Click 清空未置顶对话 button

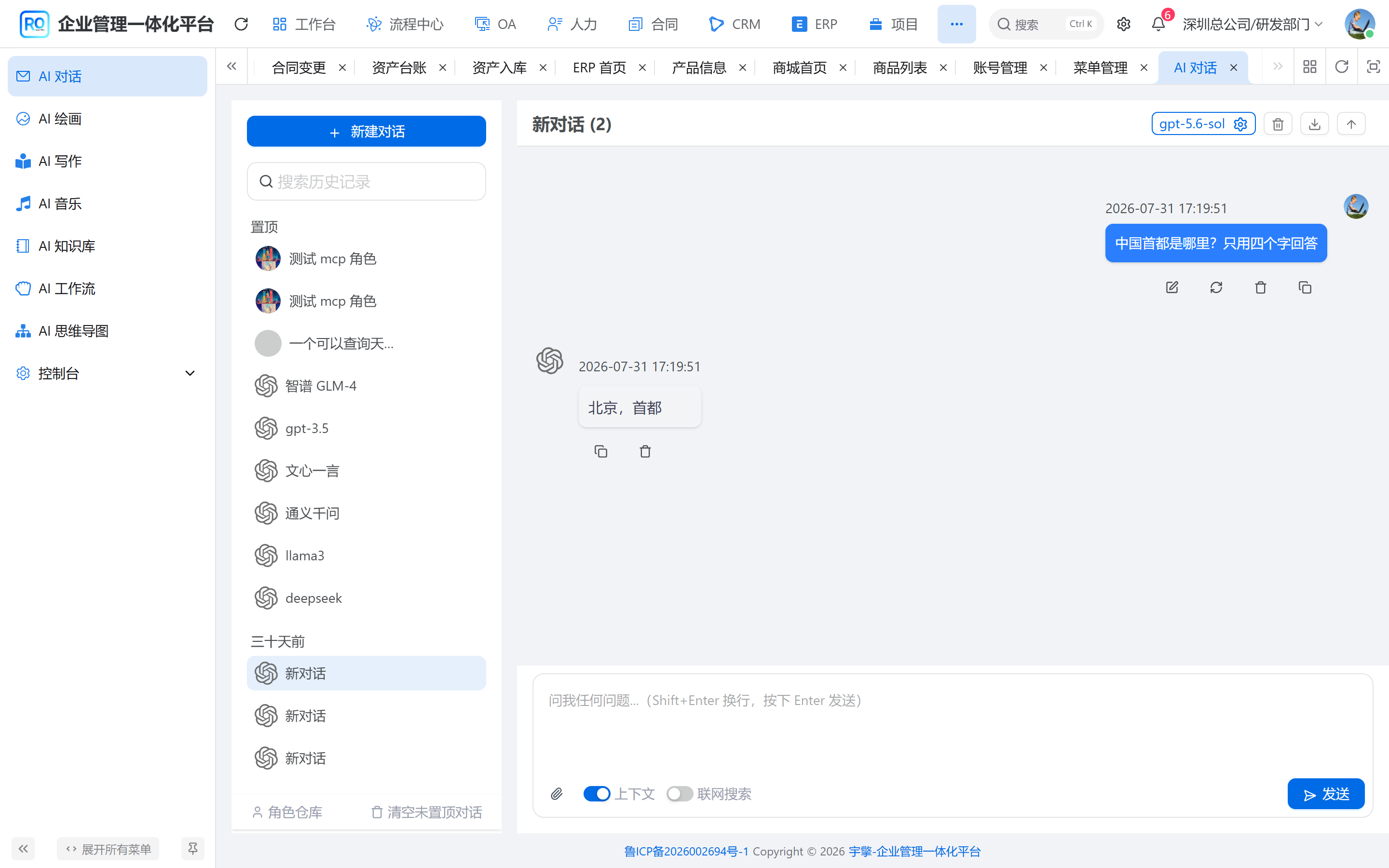pyautogui.click(x=426, y=813)
